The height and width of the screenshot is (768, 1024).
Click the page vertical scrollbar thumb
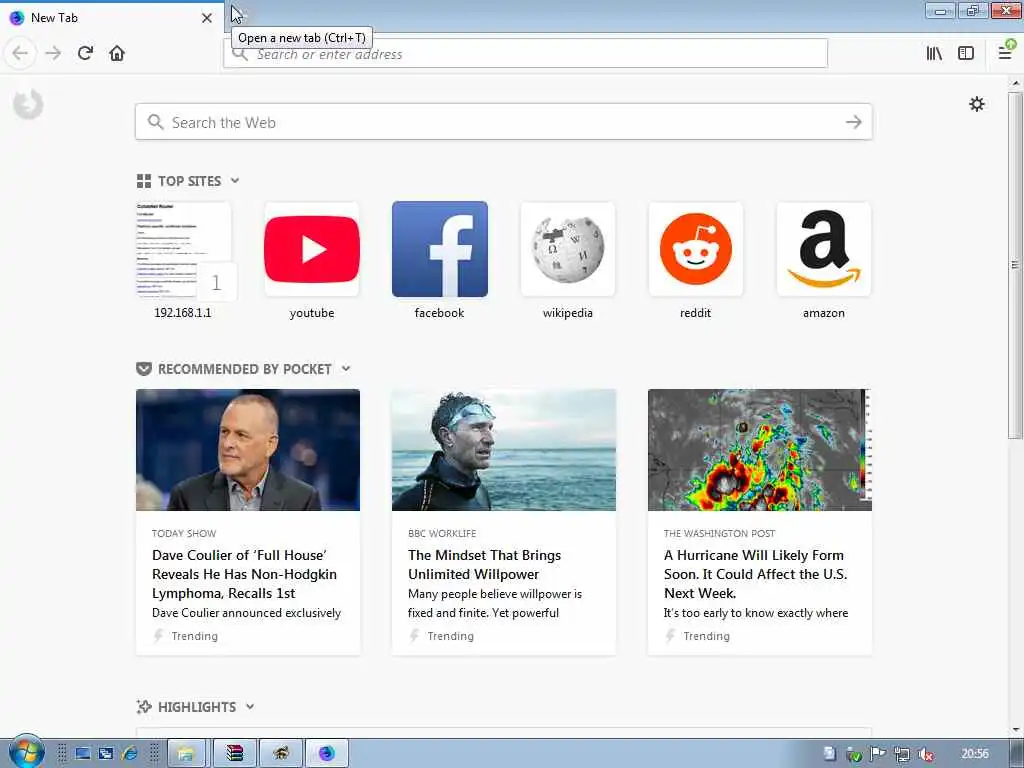coord(1014,265)
